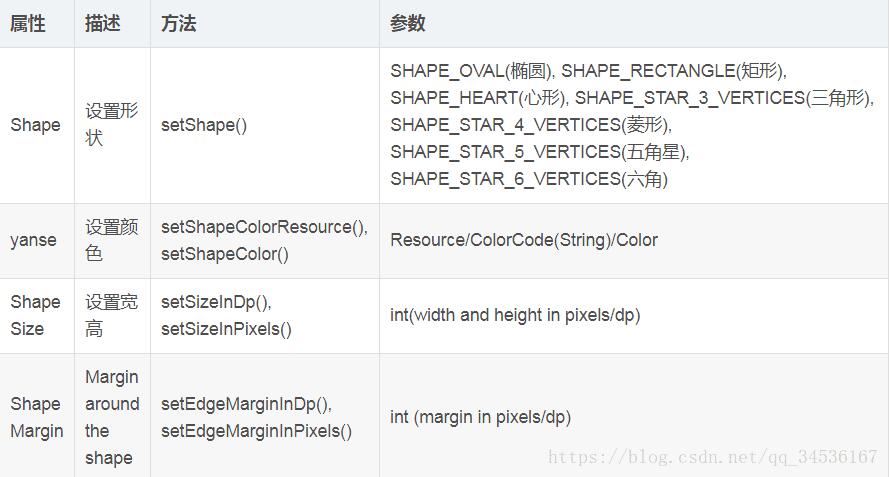Click the 描述 column header

tap(103, 24)
